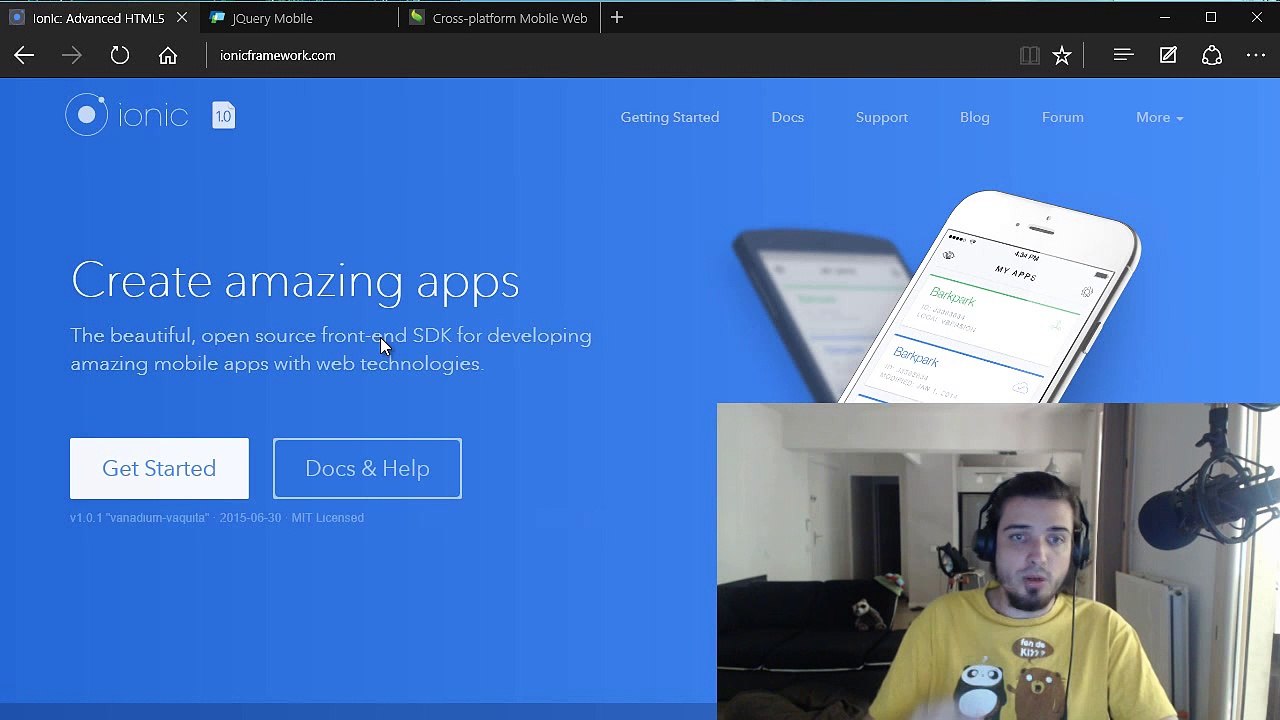The image size is (1280, 720).
Task: Open a new browser tab
Action: (617, 17)
